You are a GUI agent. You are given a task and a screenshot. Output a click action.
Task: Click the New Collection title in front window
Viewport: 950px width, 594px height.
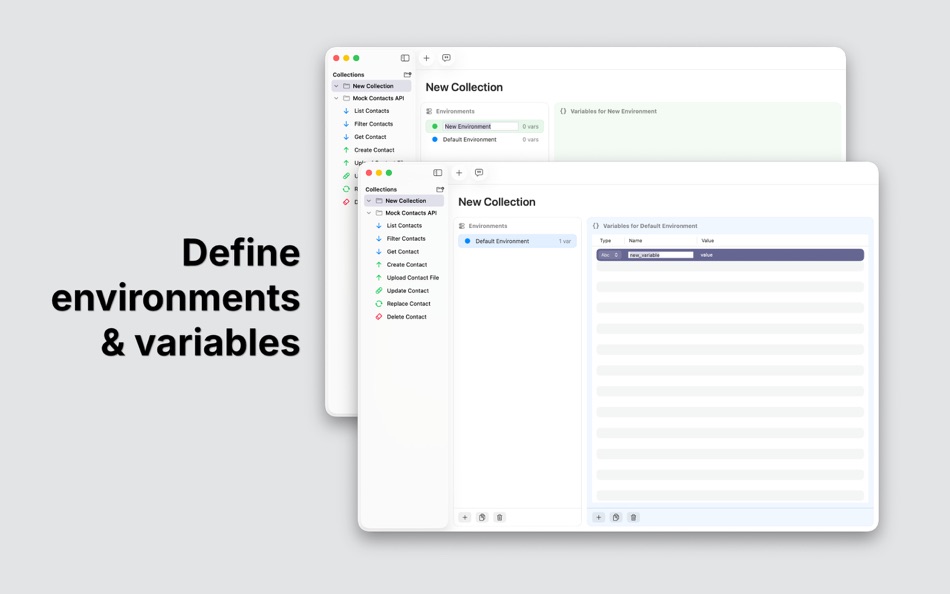click(497, 202)
